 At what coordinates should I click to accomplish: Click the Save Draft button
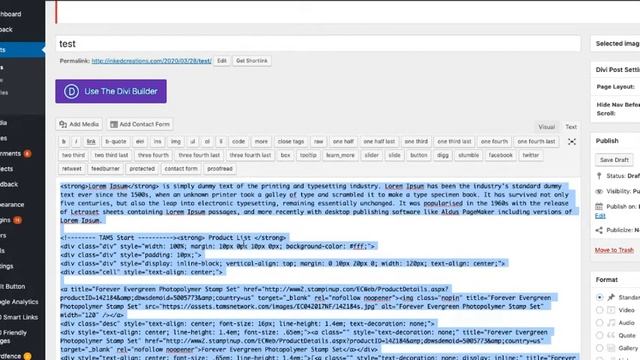click(x=614, y=160)
